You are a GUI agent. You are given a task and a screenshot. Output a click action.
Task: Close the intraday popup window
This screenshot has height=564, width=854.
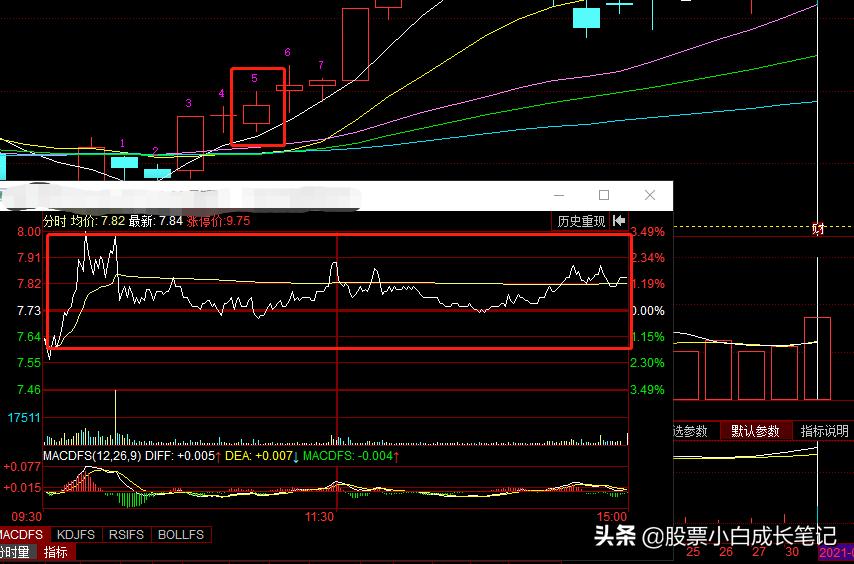[x=650, y=195]
